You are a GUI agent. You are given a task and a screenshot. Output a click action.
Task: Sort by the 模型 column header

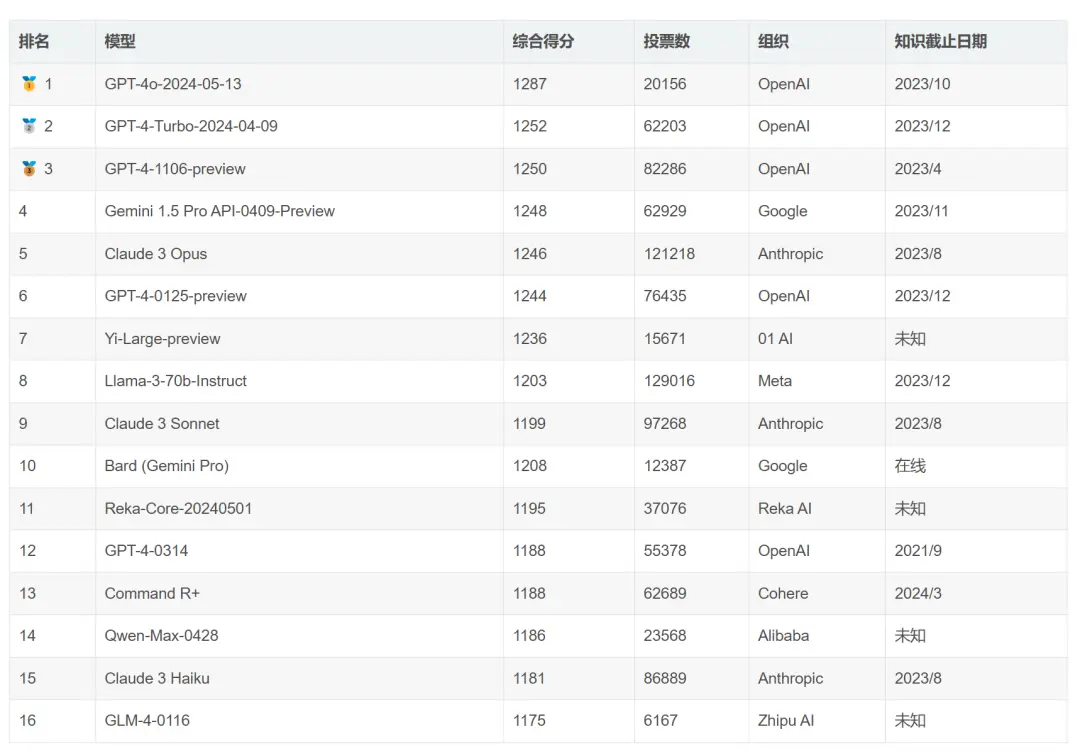(120, 41)
